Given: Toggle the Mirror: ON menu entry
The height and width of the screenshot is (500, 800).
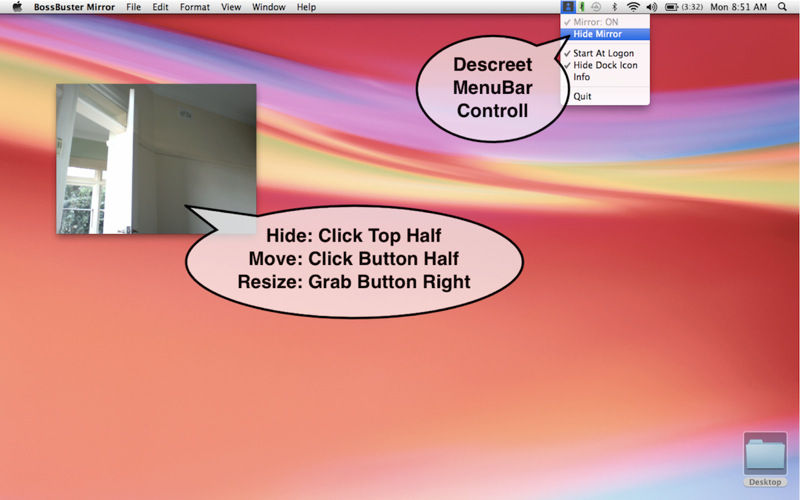Looking at the screenshot, I should coord(605,22).
